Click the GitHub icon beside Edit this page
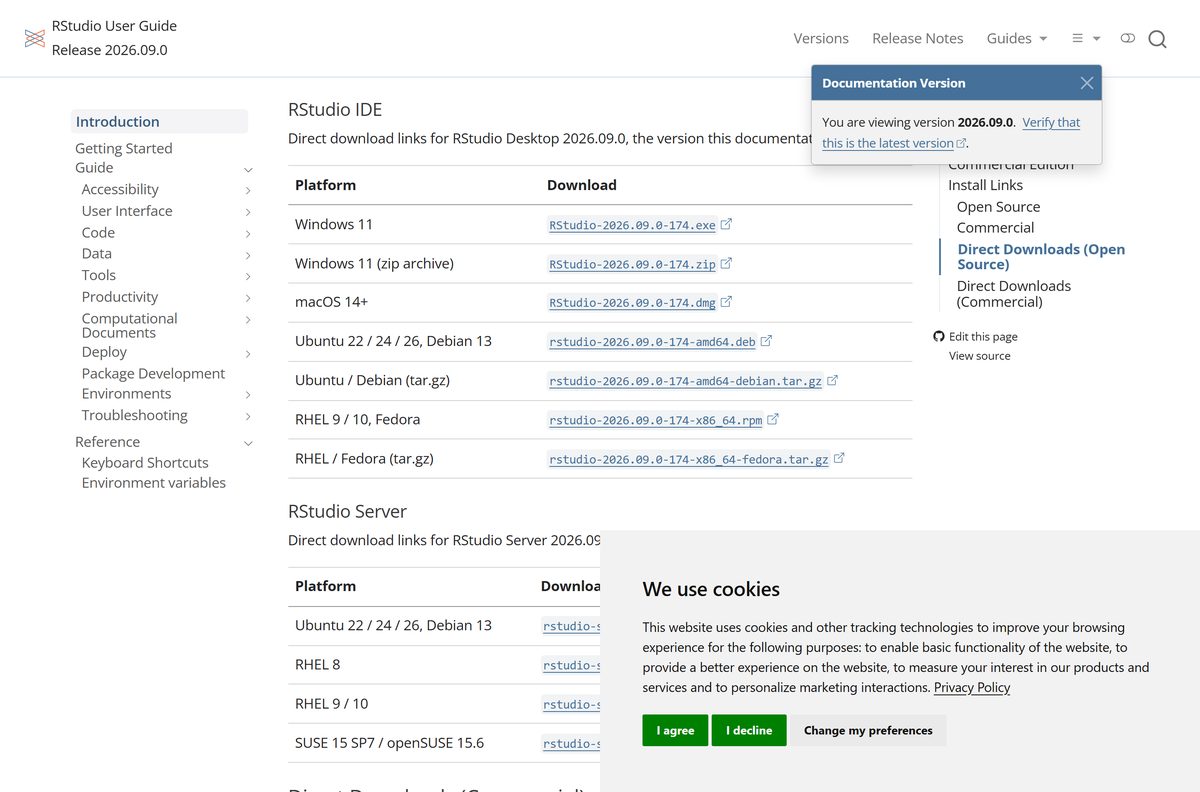Viewport: 1200px width, 792px height. (x=939, y=337)
